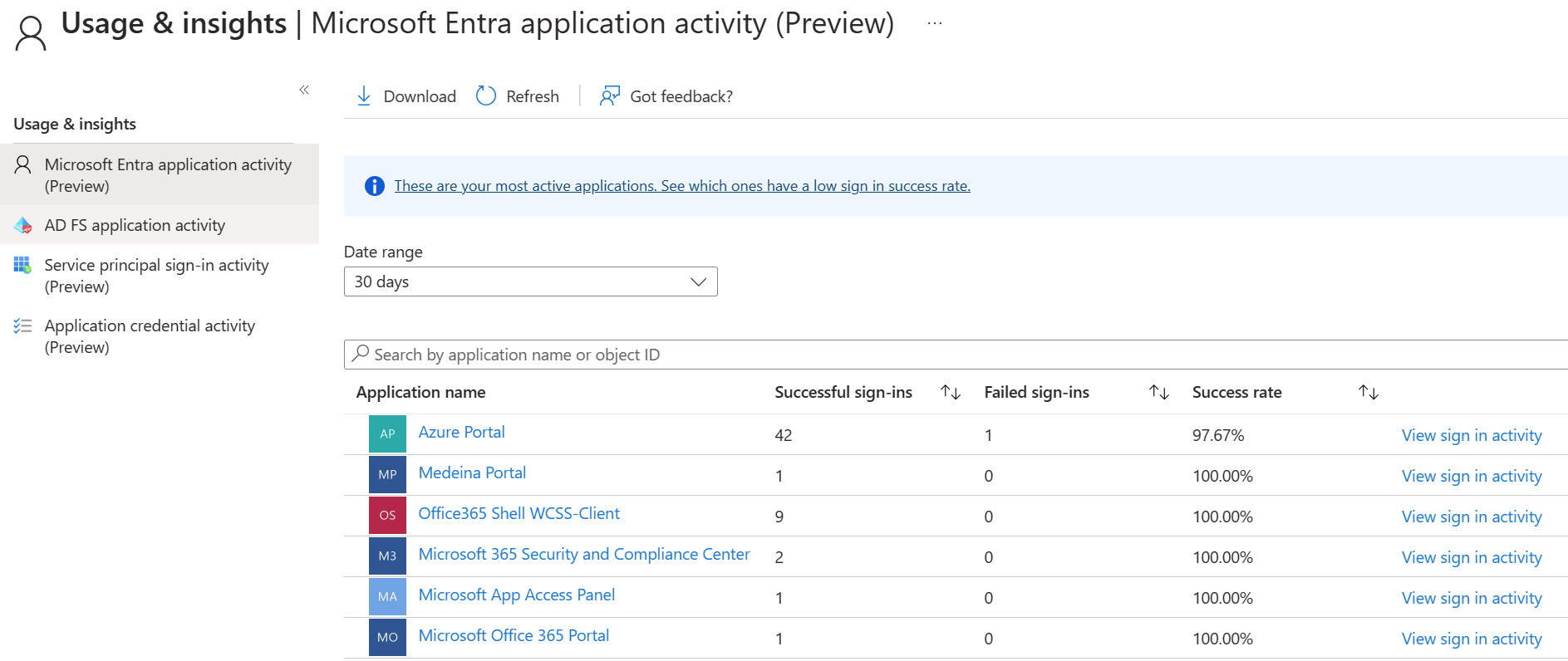Click the Usage & insights sidebar heading

pos(75,124)
